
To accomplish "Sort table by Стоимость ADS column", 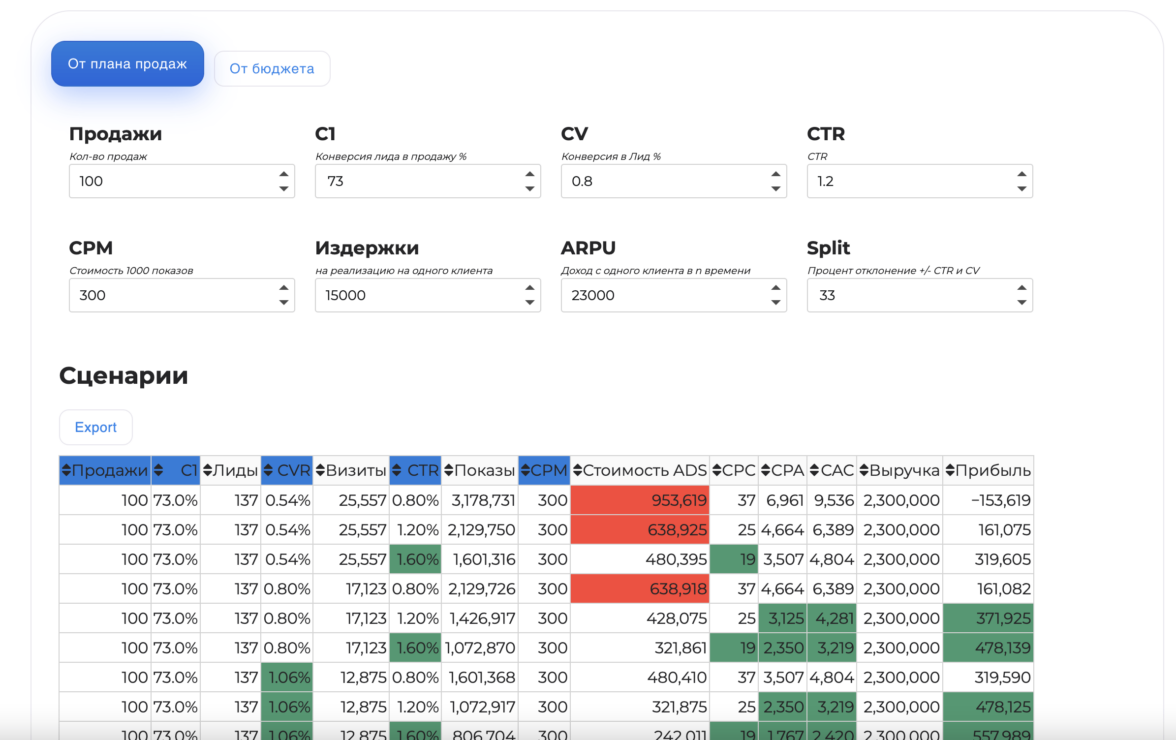I will (639, 470).
